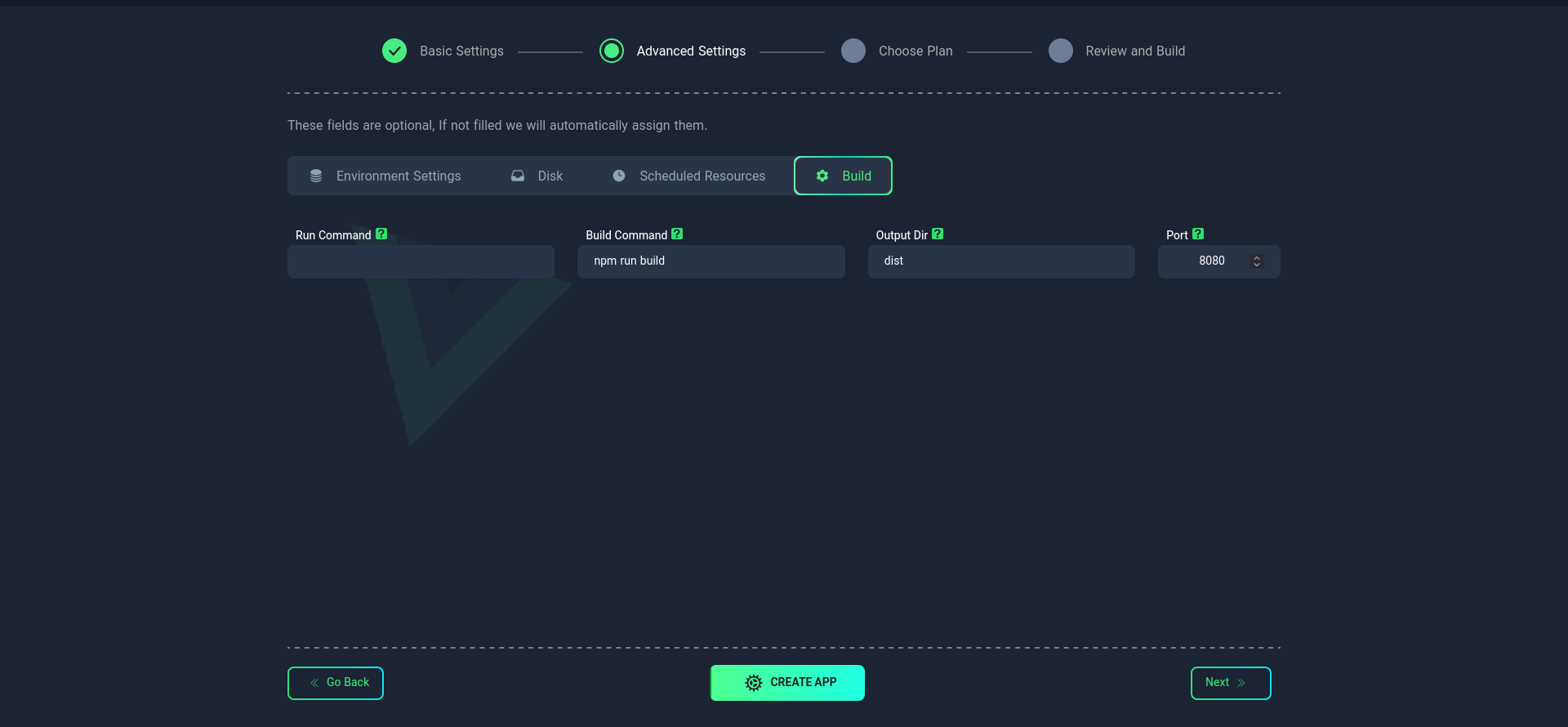Click the Build Command help icon
Image resolution: width=1568 pixels, height=727 pixels.
(677, 234)
